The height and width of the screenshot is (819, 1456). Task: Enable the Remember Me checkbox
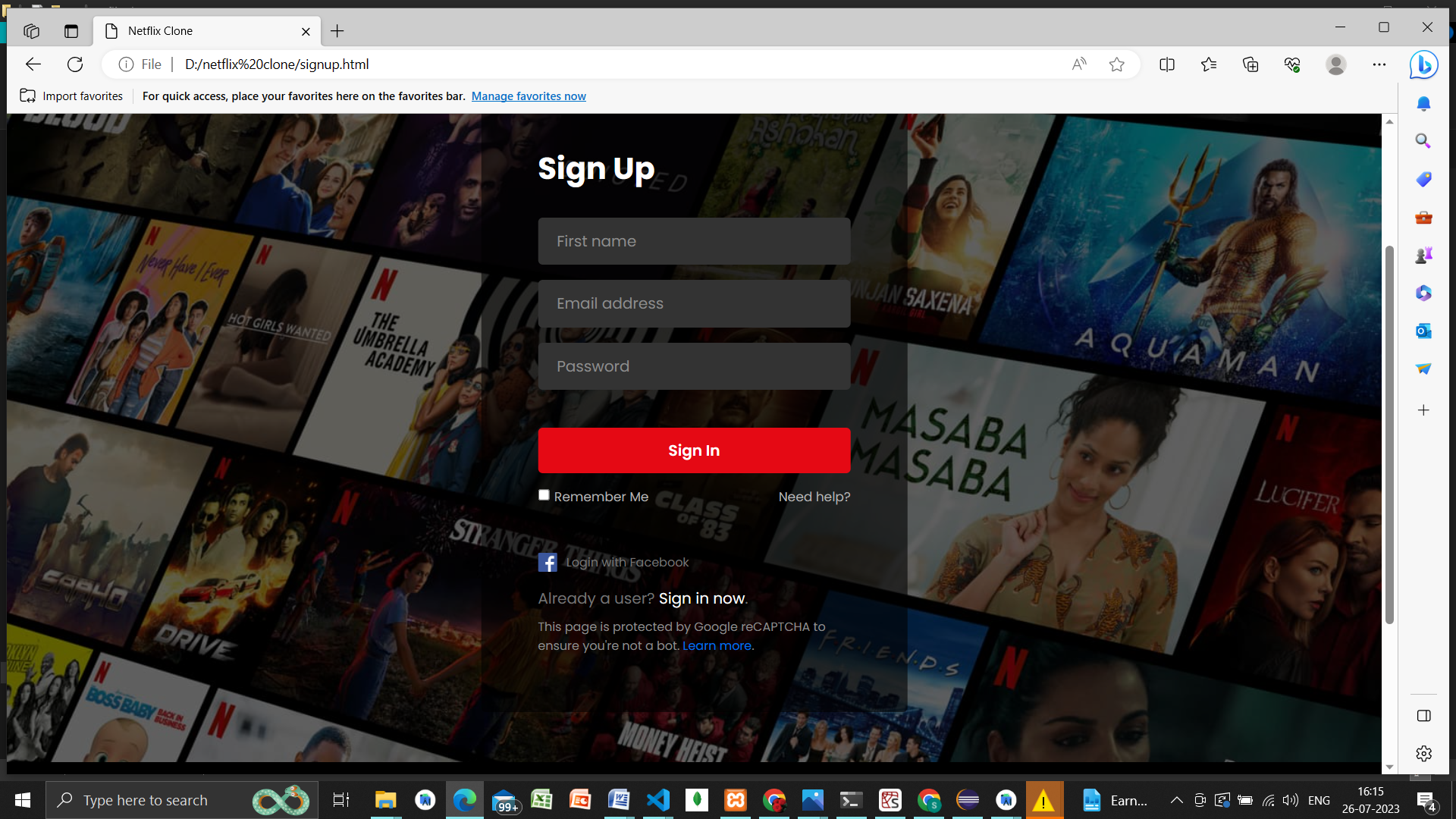[544, 494]
